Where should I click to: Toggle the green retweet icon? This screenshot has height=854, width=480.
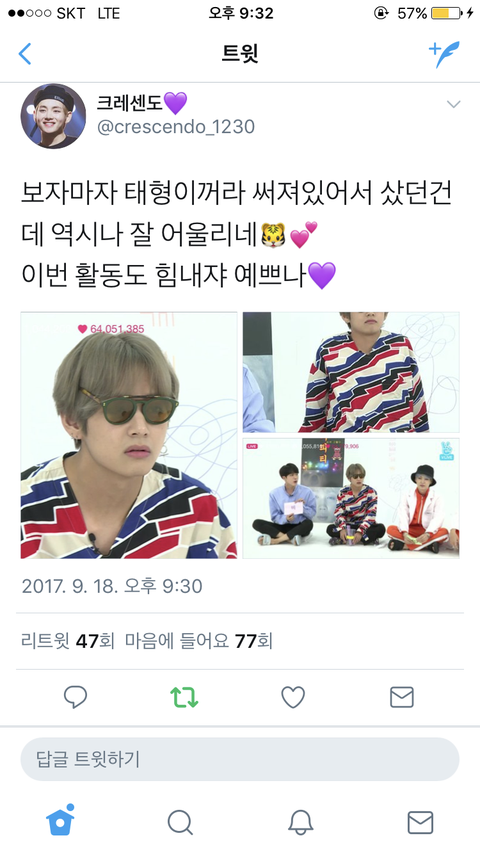coord(184,697)
